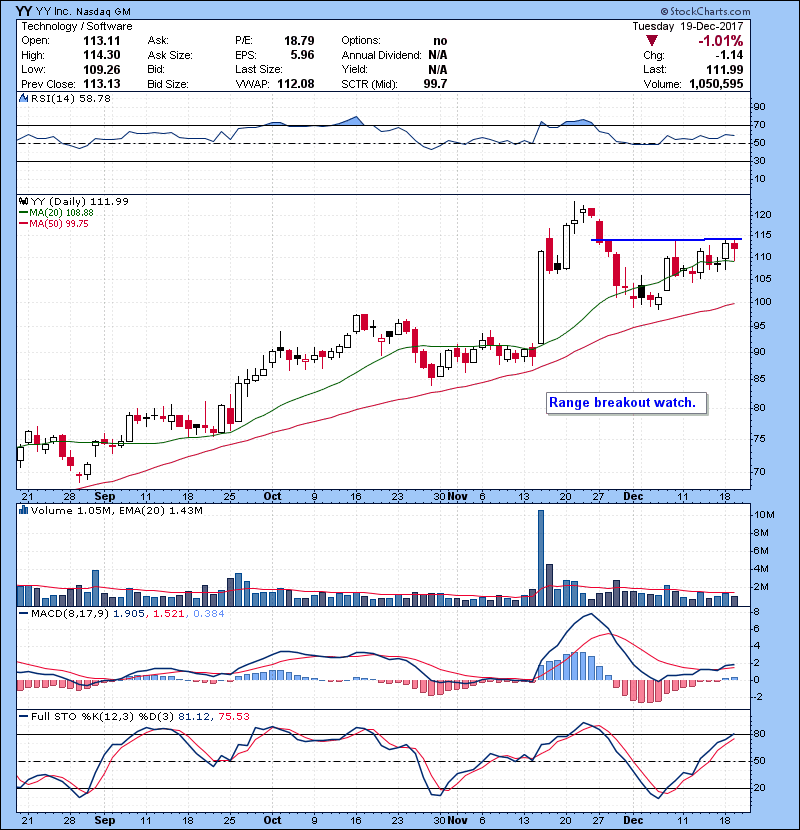This screenshot has width=800, height=830.
Task: Click the "Range breakout watch." annotation box
Action: click(627, 403)
